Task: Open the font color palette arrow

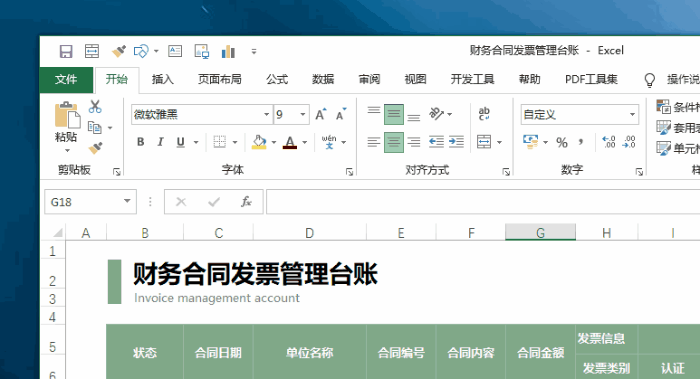Action: pyautogui.click(x=304, y=142)
